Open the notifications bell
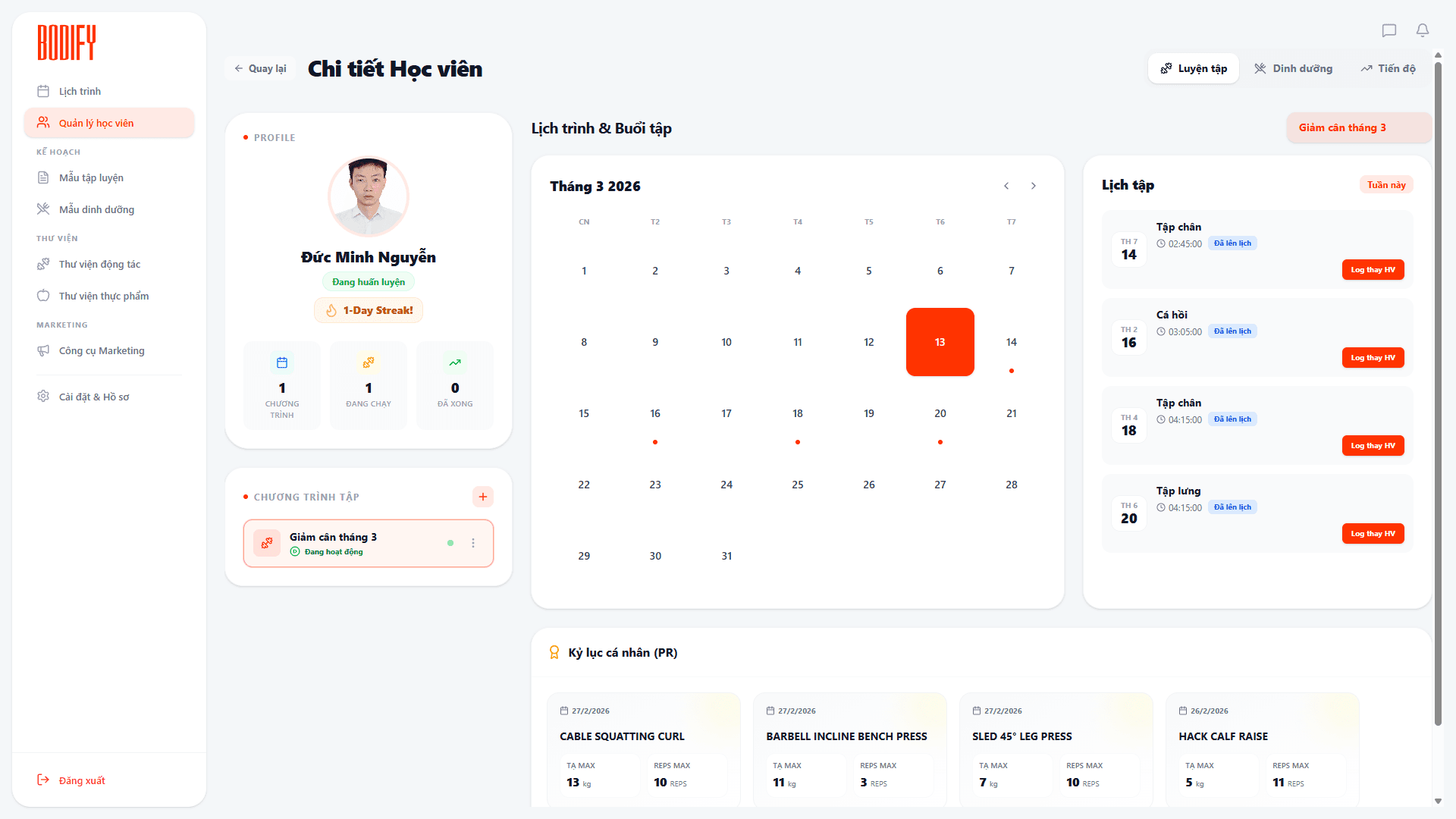The height and width of the screenshot is (819, 1456). (1422, 30)
